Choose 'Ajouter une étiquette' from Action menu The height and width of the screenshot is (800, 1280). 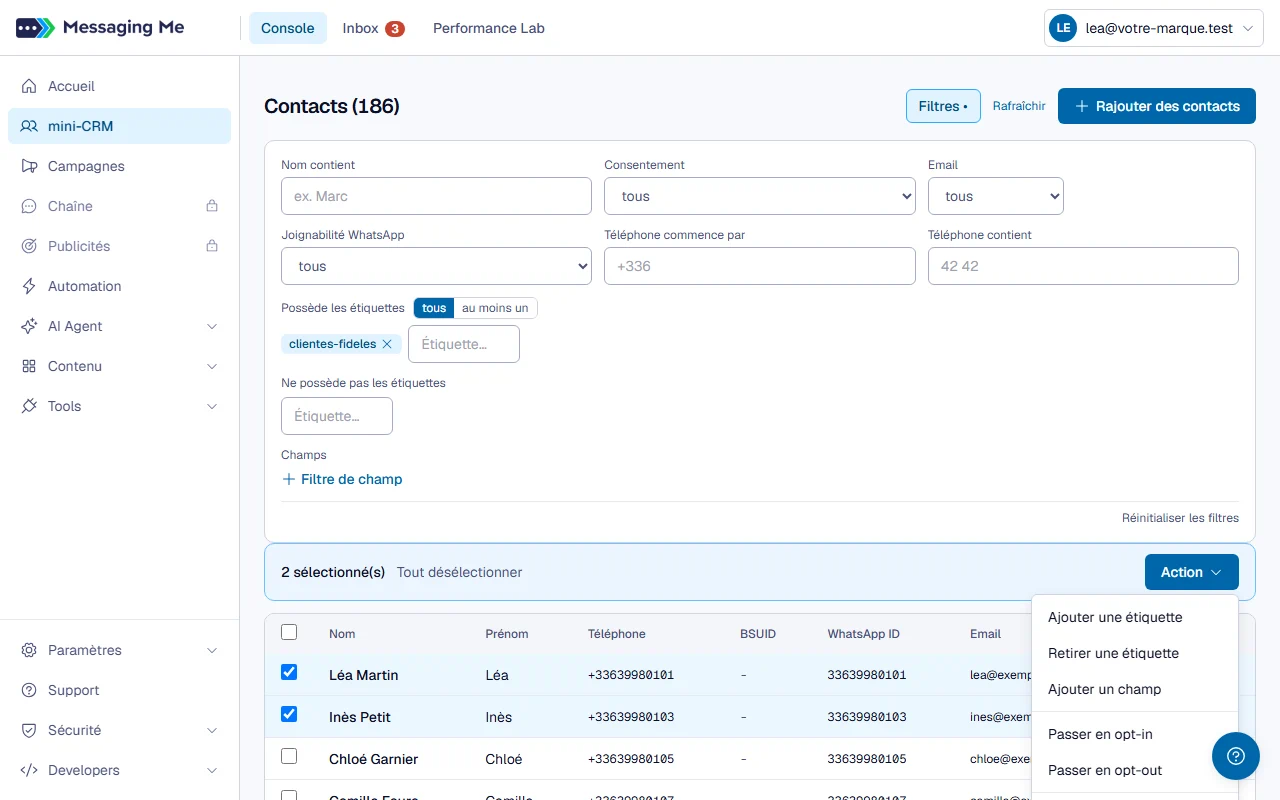pyautogui.click(x=1115, y=617)
